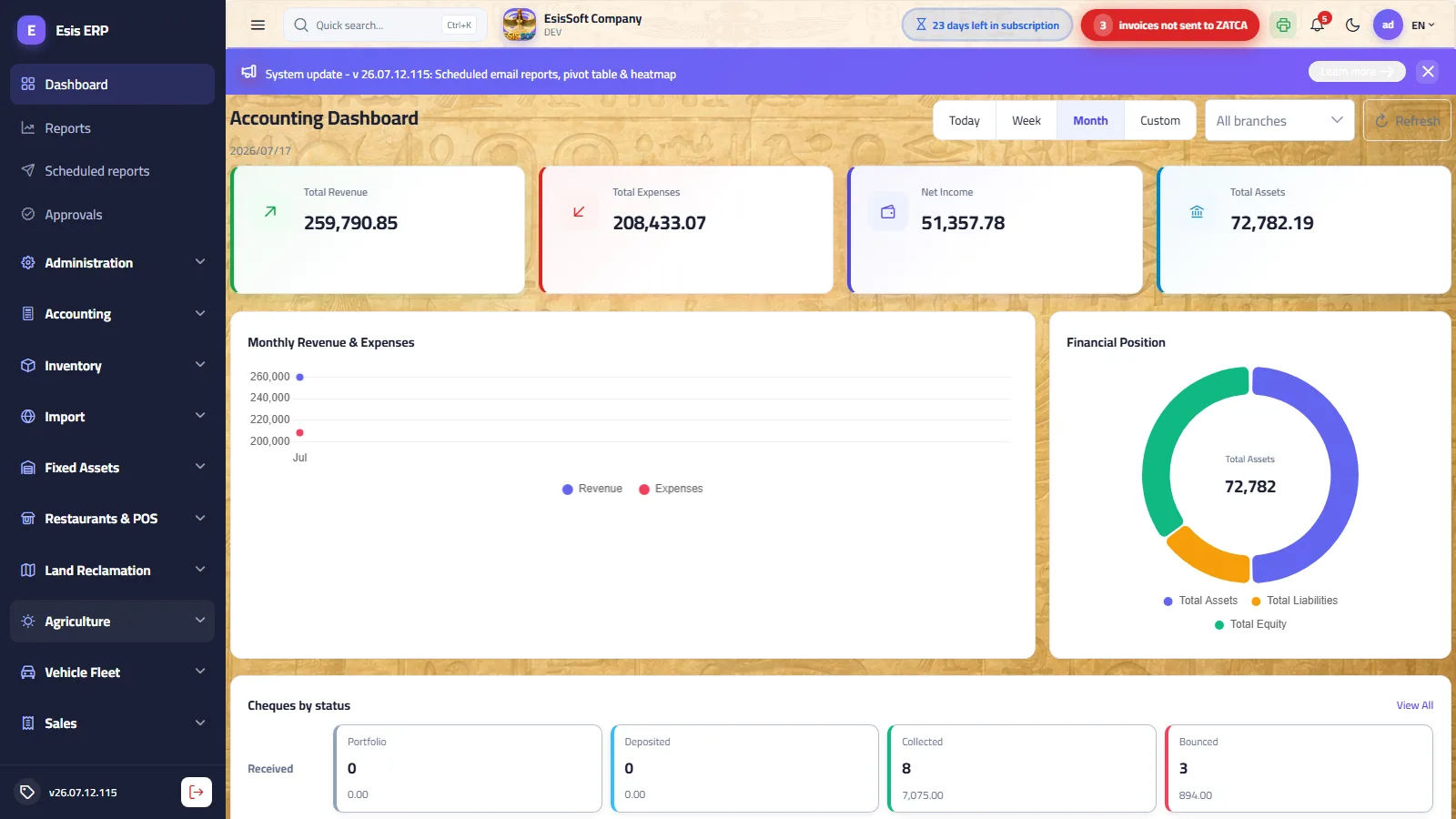Click the Refresh button
The height and width of the screenshot is (819, 1456).
pyautogui.click(x=1407, y=121)
